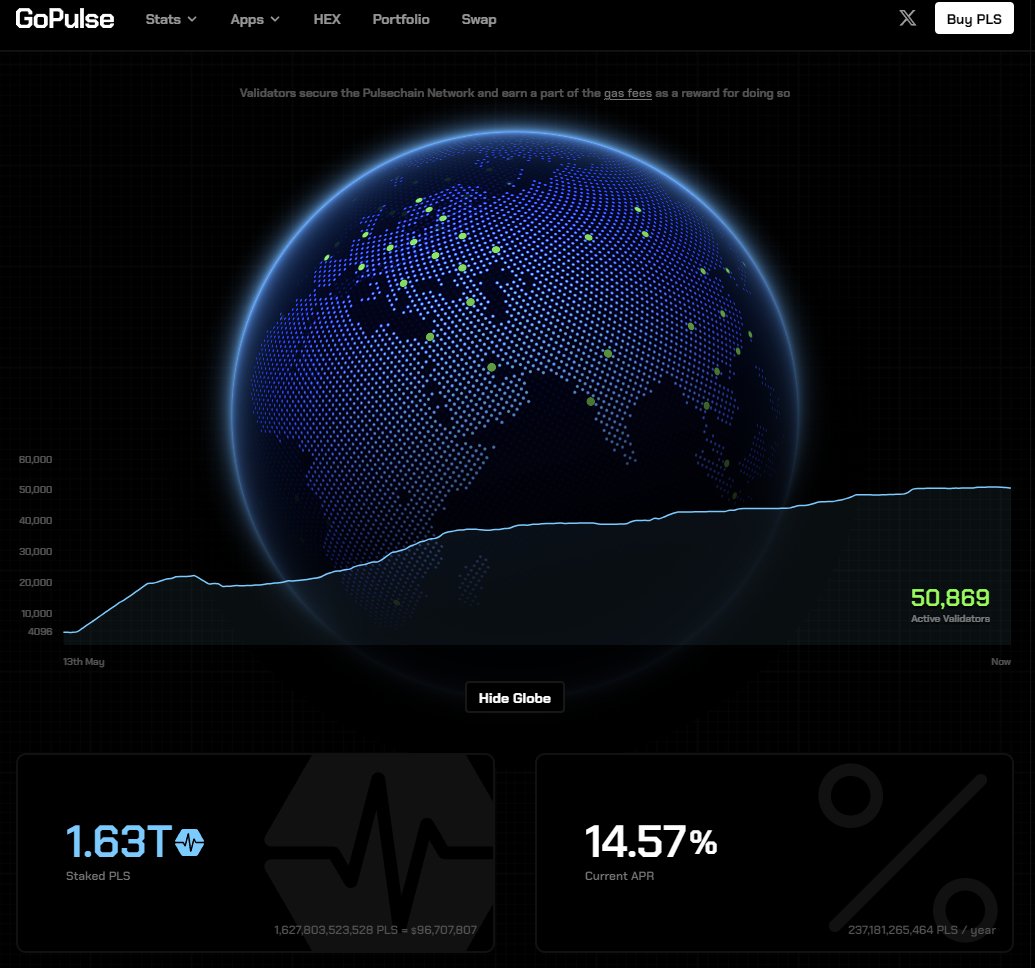This screenshot has width=1035, height=968.
Task: Click the 20,000 y-axis label
Action: click(35, 582)
